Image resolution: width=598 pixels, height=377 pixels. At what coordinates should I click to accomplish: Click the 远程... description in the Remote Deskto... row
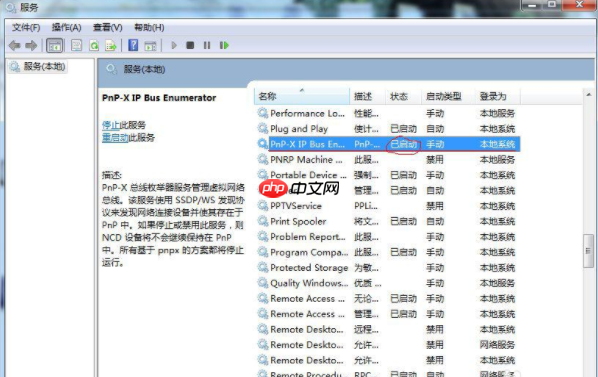tap(367, 329)
